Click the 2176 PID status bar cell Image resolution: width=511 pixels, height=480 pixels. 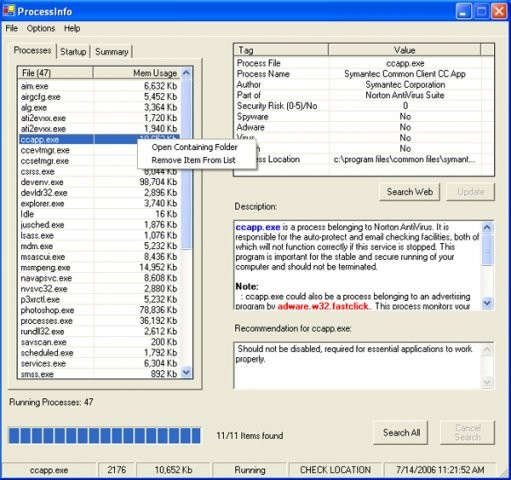click(x=117, y=470)
